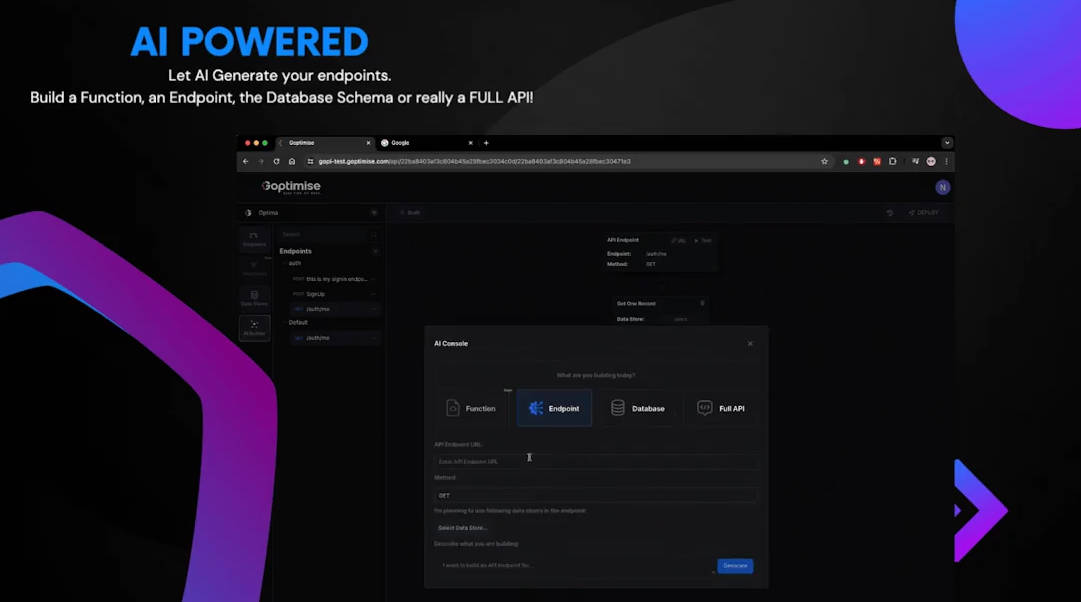Click the user avatar N icon

point(942,187)
